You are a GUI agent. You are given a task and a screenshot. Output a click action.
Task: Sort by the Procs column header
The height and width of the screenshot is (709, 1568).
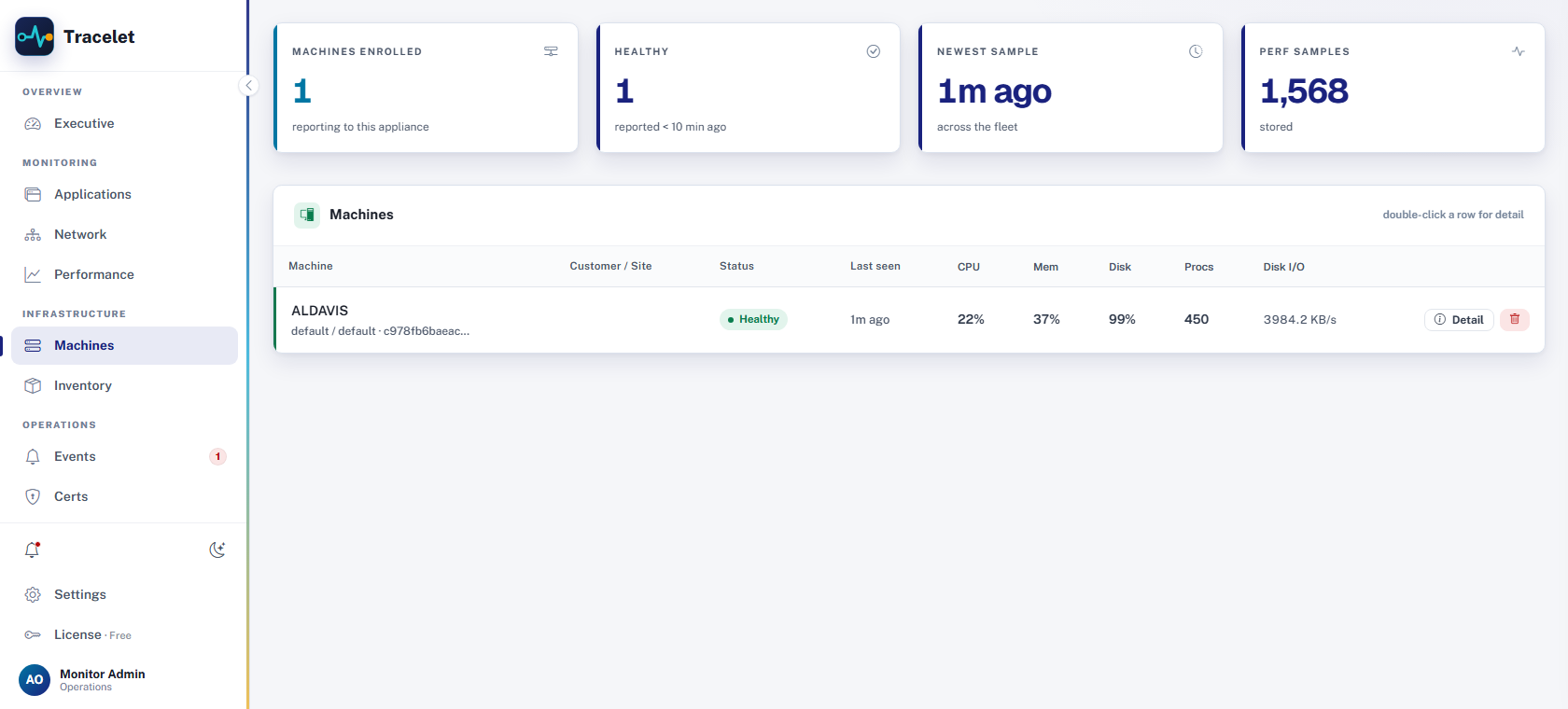click(x=1199, y=267)
